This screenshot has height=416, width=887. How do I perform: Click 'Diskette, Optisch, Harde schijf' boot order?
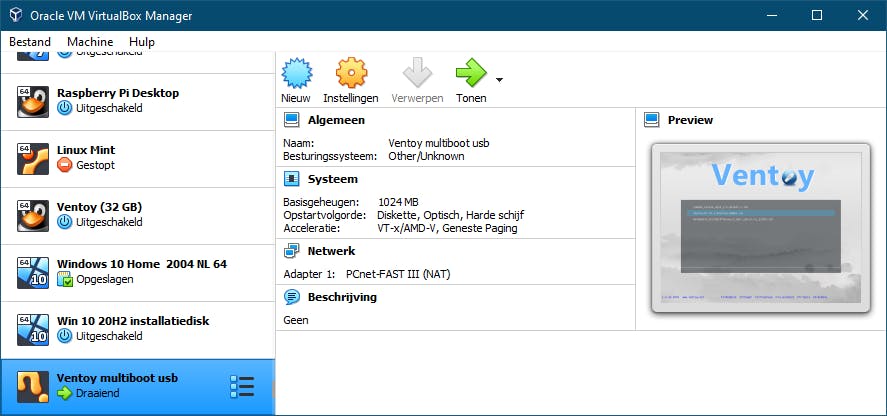click(450, 215)
